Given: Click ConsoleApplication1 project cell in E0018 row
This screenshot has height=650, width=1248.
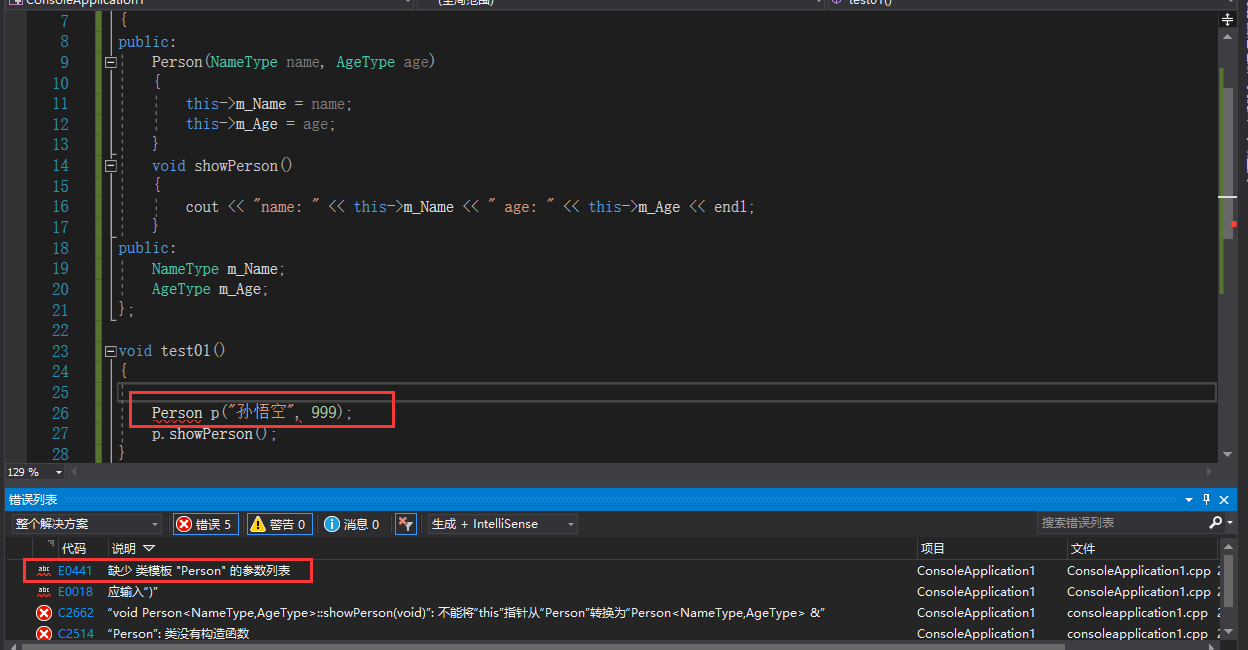Looking at the screenshot, I should point(976,592).
